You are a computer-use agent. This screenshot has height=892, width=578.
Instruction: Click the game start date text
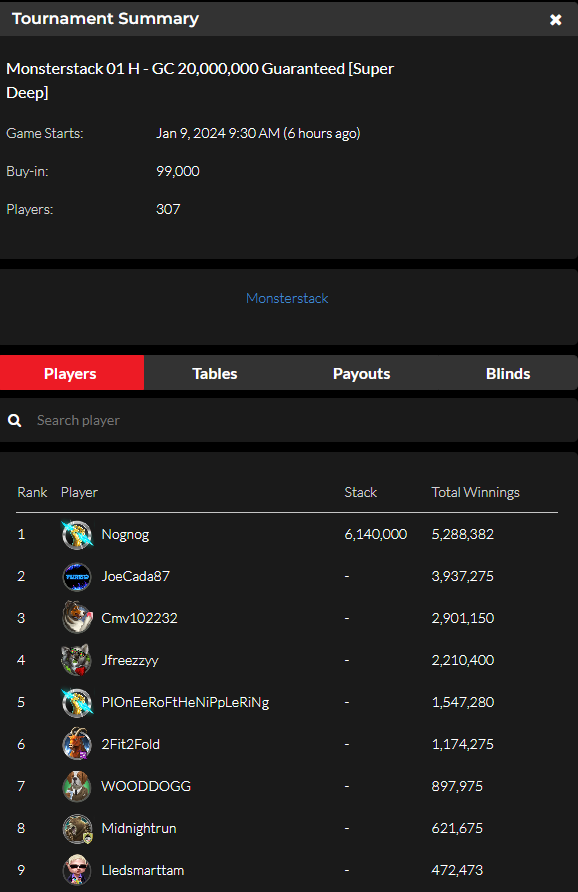(x=258, y=133)
